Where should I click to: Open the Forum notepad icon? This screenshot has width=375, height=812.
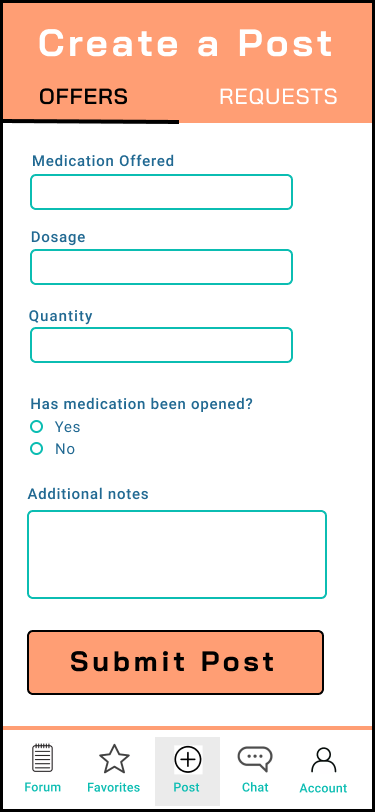(x=42, y=758)
